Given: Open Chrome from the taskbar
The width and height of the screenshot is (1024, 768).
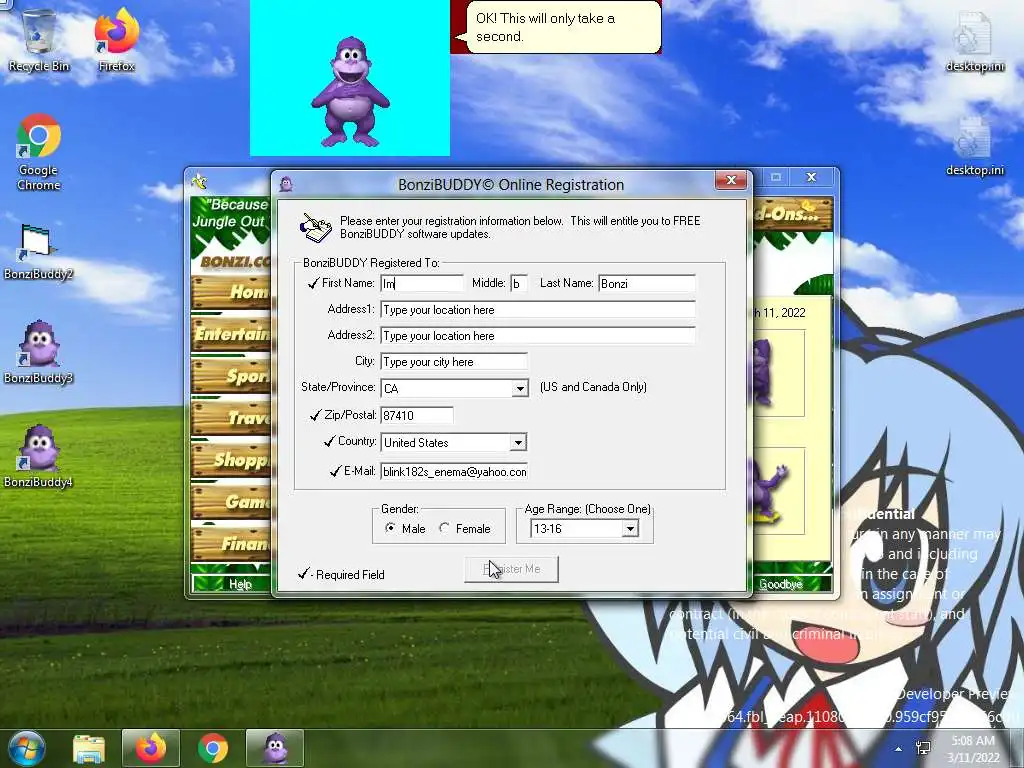Looking at the screenshot, I should tap(213, 748).
